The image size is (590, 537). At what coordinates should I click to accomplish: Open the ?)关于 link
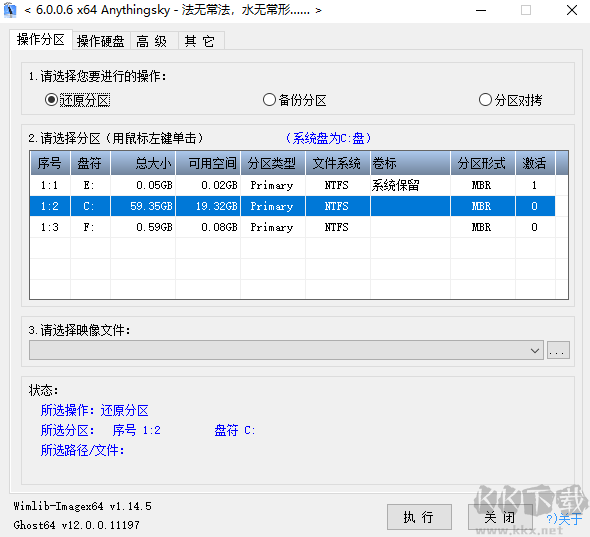point(564,519)
